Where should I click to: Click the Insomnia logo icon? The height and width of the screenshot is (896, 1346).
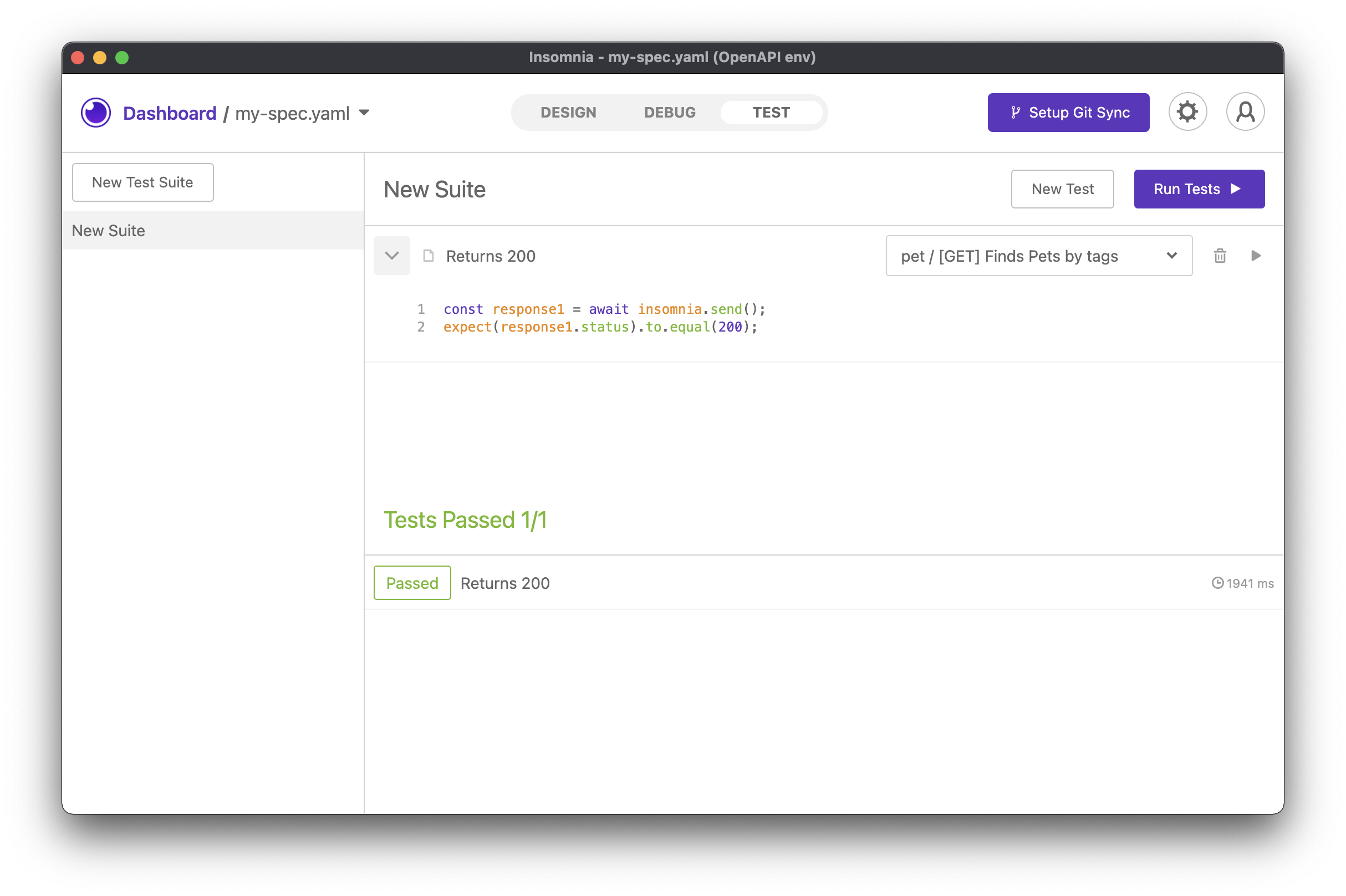pos(95,113)
